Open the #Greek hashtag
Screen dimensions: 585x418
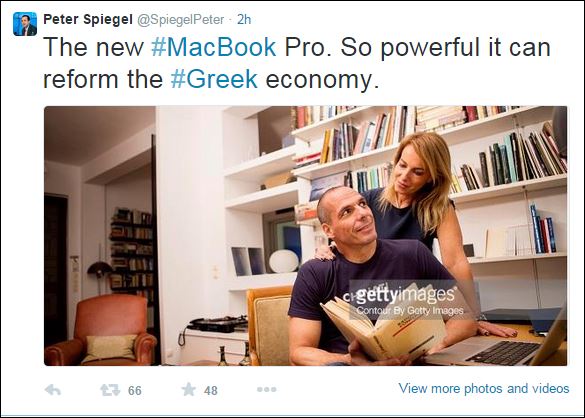tap(214, 79)
